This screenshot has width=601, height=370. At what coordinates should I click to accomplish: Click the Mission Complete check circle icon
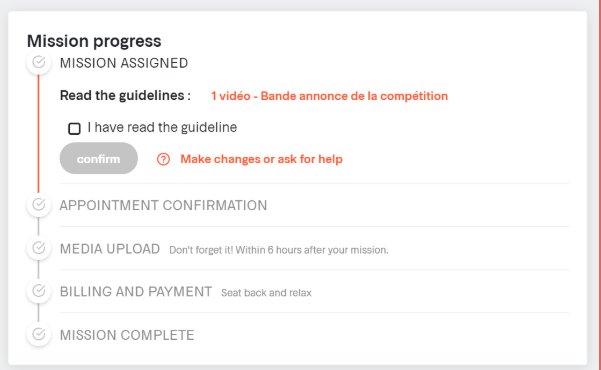(39, 334)
